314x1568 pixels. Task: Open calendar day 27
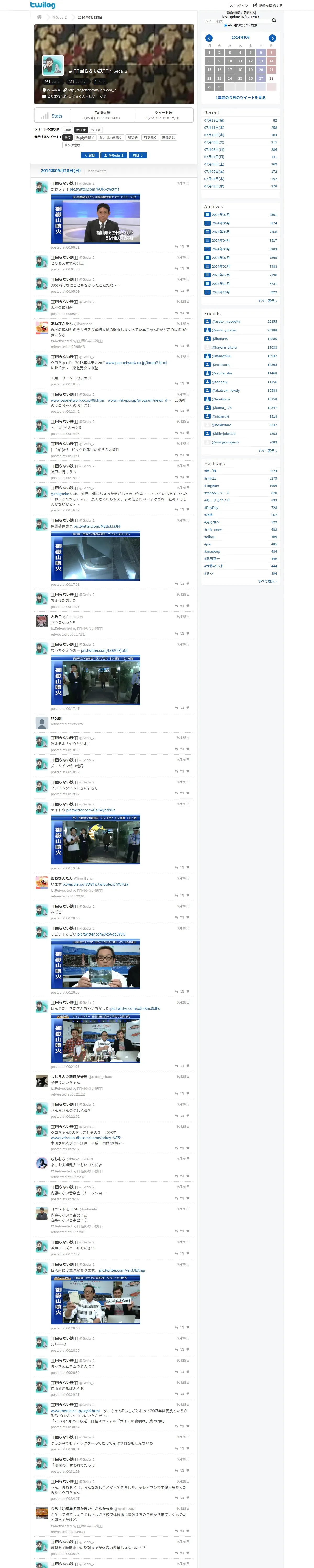coord(261,78)
